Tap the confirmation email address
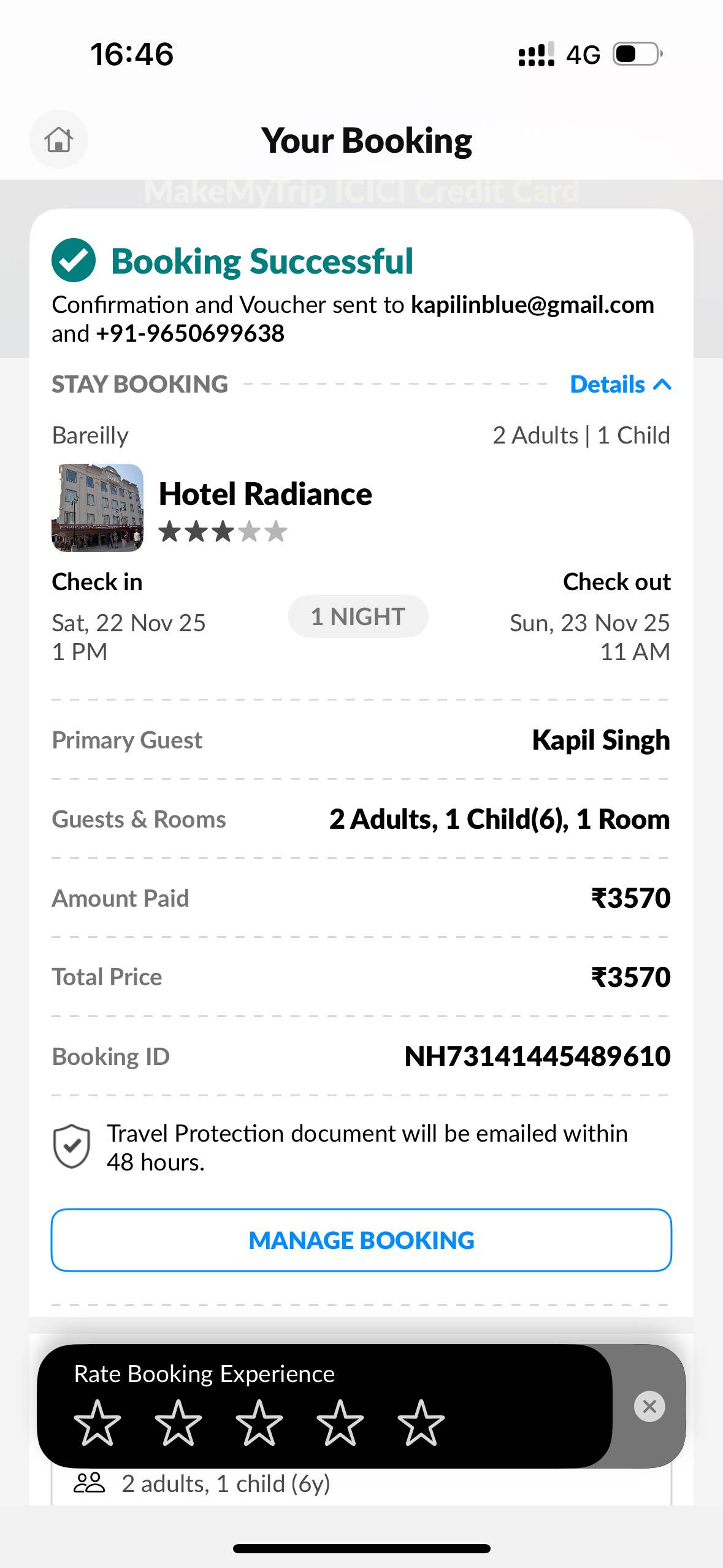 [532, 305]
